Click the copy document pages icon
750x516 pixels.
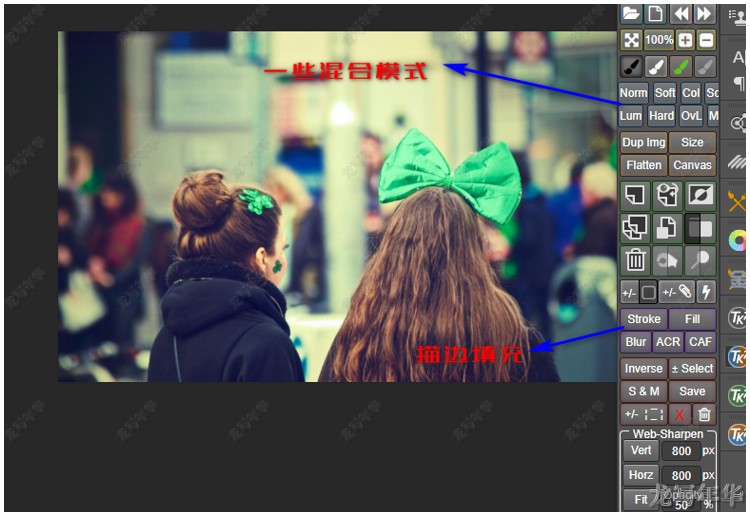pos(668,228)
